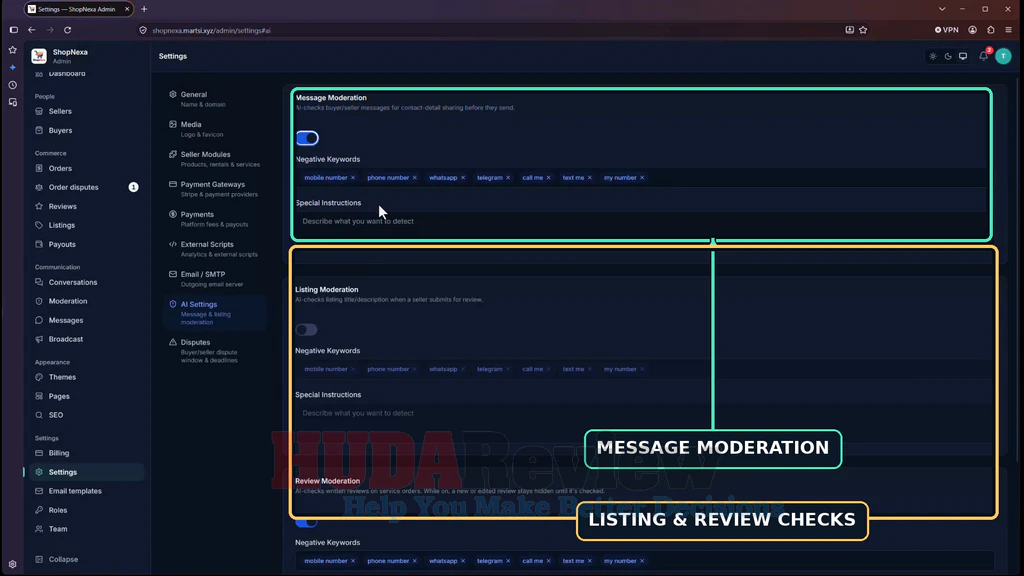Open General settings section

pyautogui.click(x=216, y=99)
